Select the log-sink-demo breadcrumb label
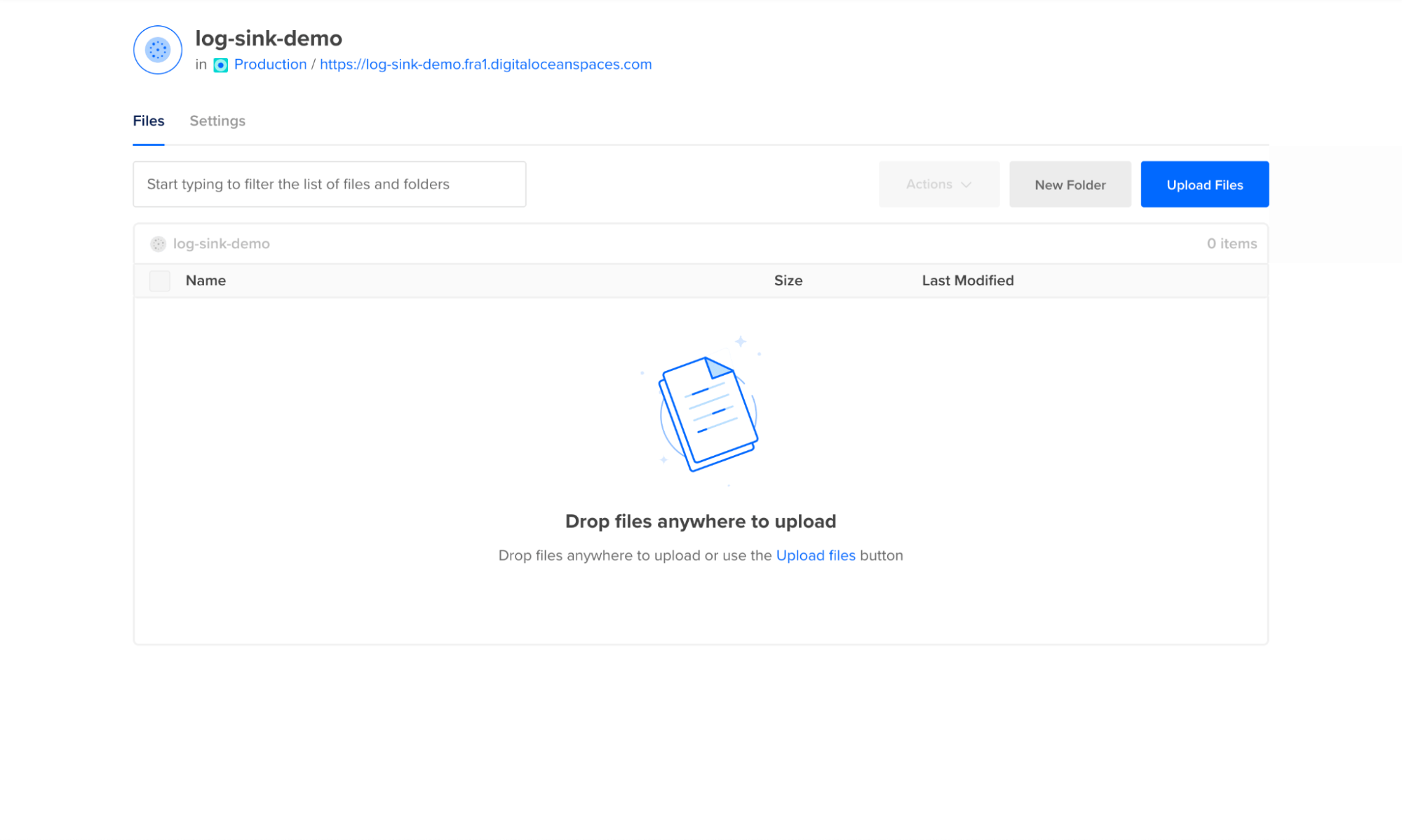 point(222,243)
